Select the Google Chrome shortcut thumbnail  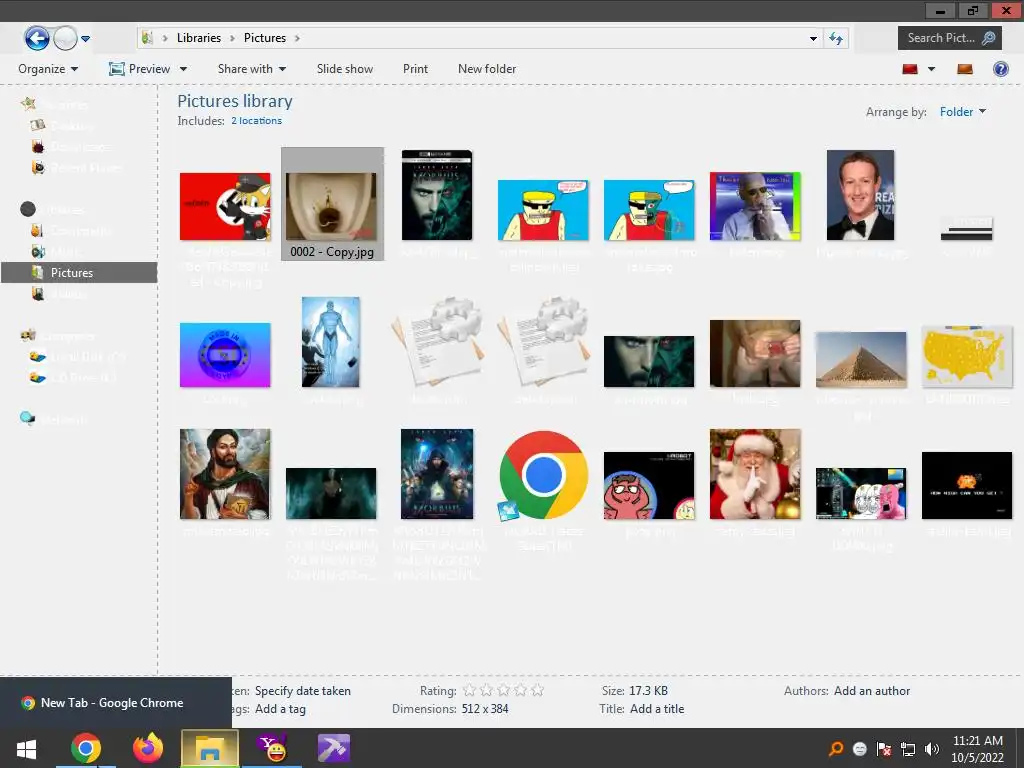coord(543,475)
